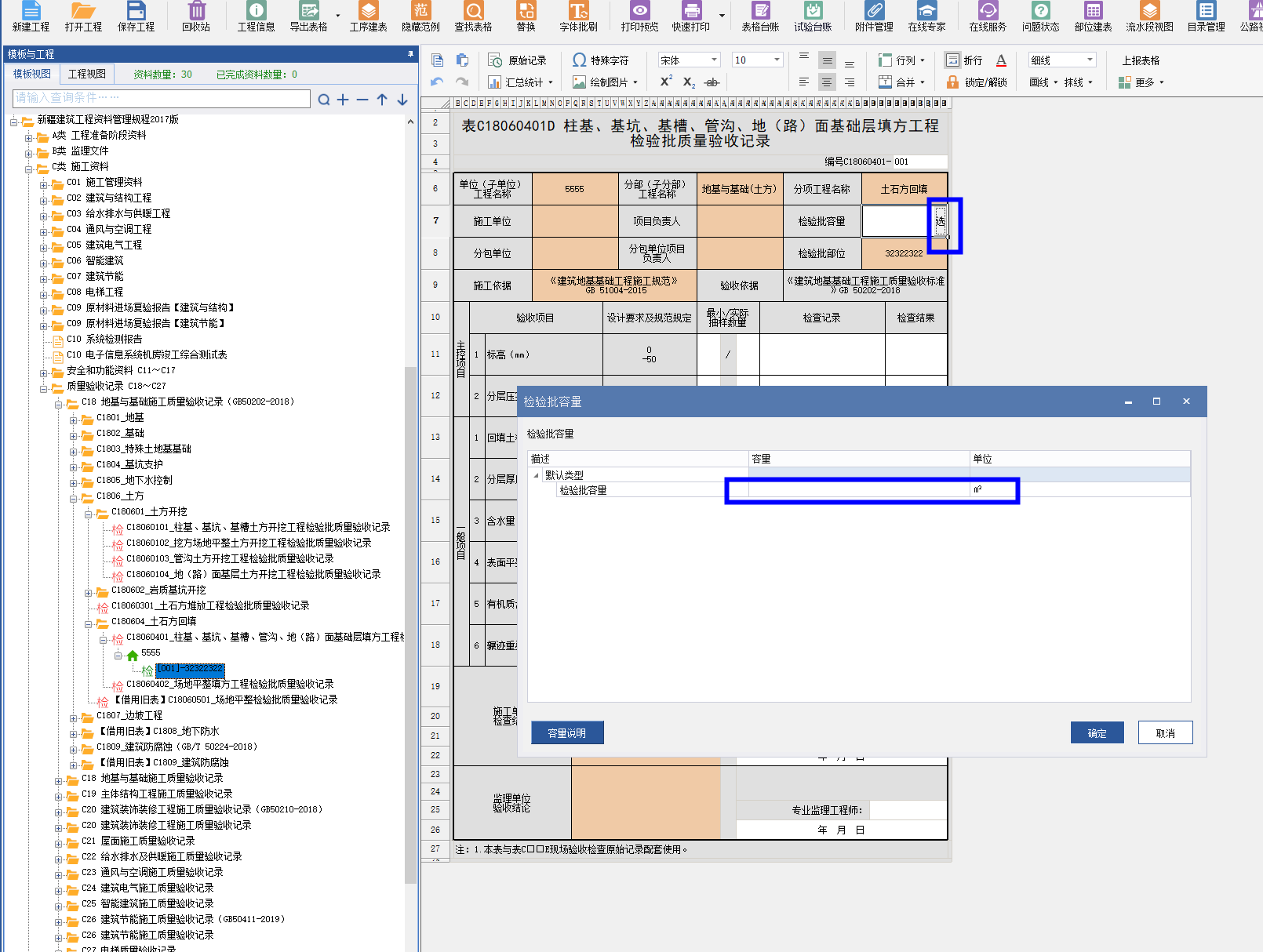This screenshot has height=952, width=1263.
Task: Click the subscript X₂ icon
Action: [x=689, y=82]
